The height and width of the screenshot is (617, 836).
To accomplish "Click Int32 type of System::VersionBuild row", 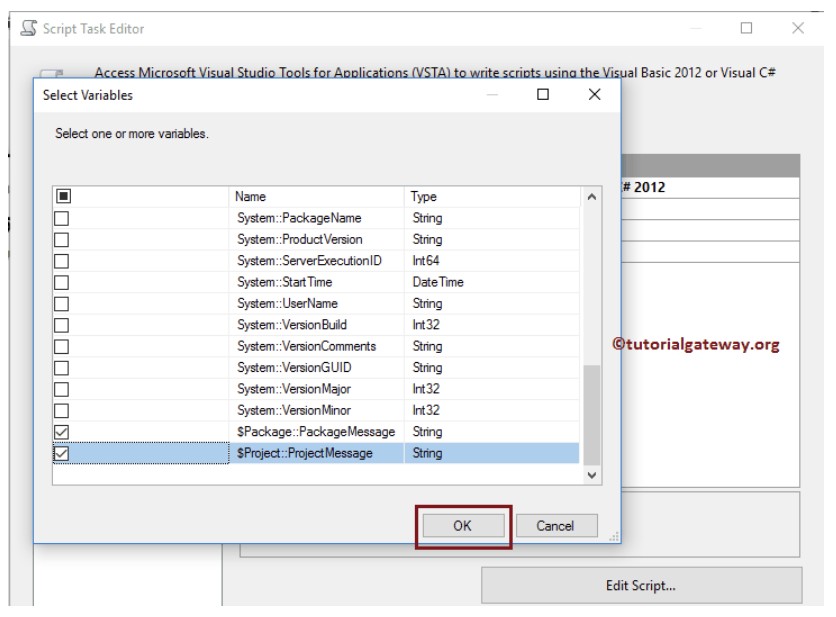I will pos(492,325).
